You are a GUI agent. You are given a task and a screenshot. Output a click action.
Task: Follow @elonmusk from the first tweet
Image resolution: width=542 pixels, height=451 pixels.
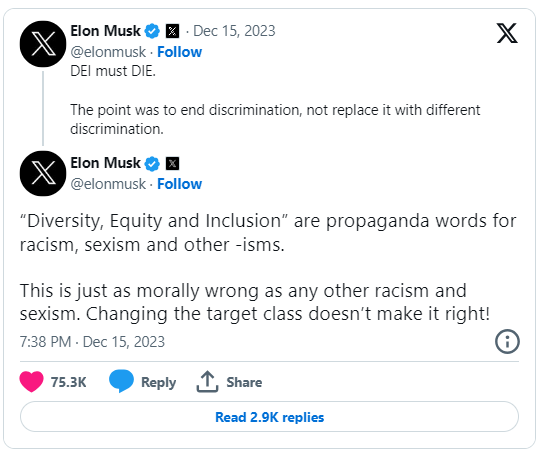(x=179, y=52)
